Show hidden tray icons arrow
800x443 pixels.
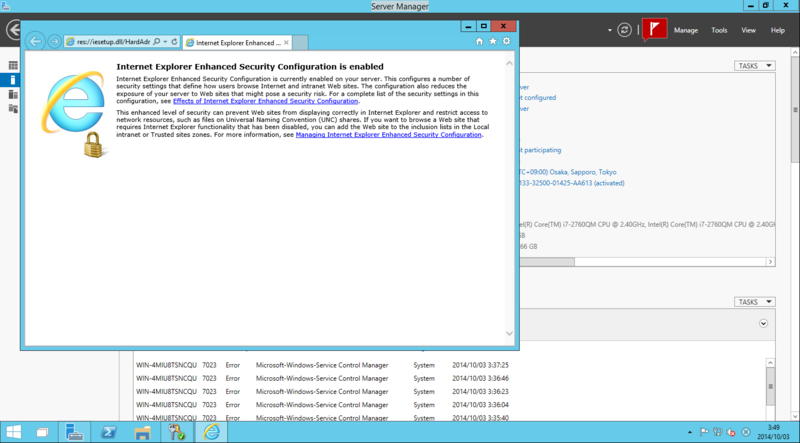[690, 432]
